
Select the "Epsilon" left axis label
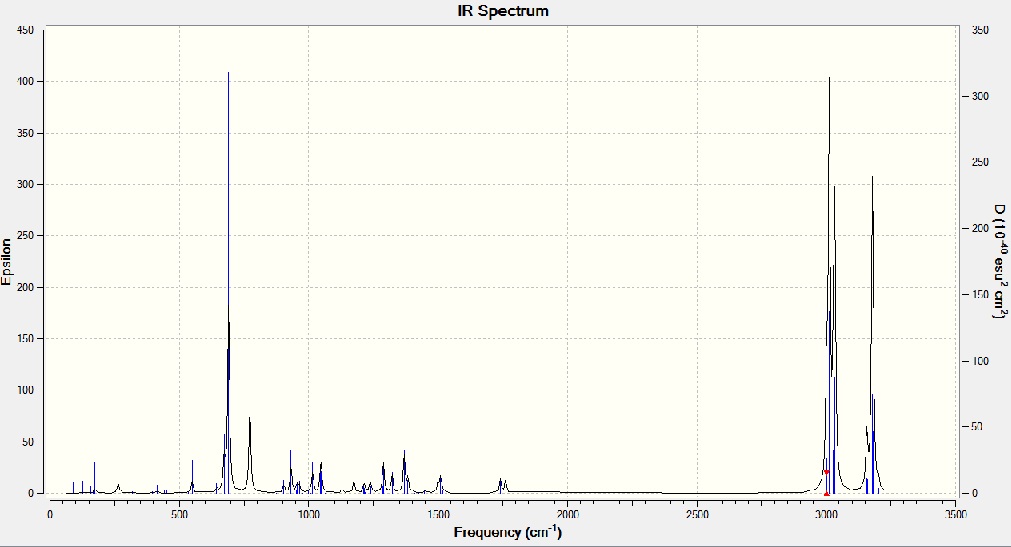coord(6,262)
